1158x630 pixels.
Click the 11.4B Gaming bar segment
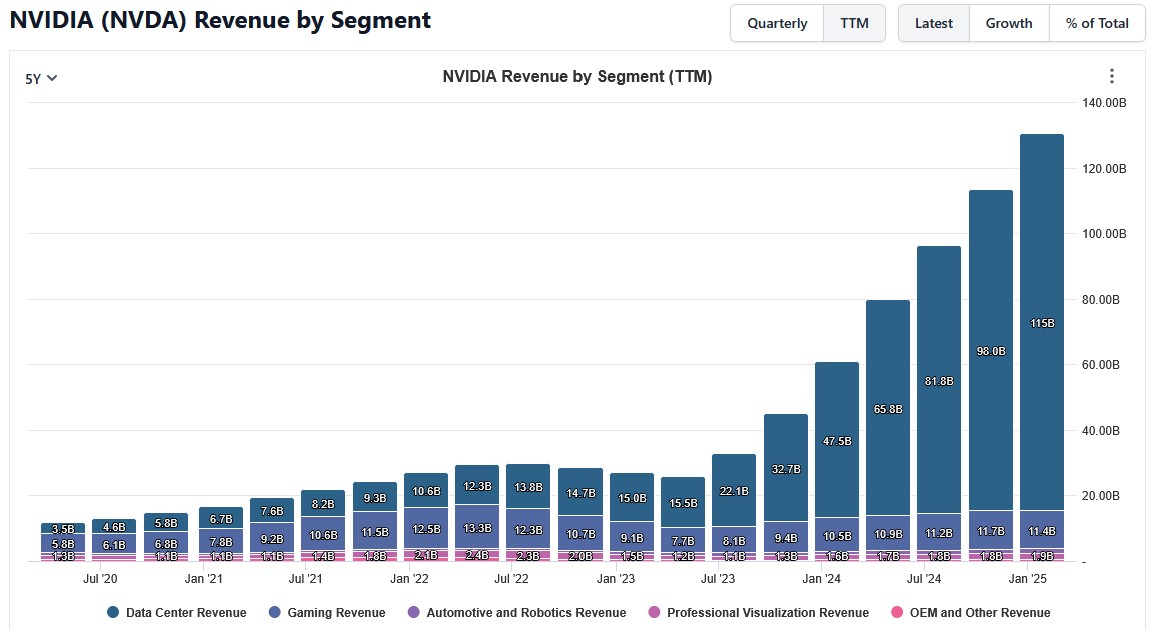1042,530
